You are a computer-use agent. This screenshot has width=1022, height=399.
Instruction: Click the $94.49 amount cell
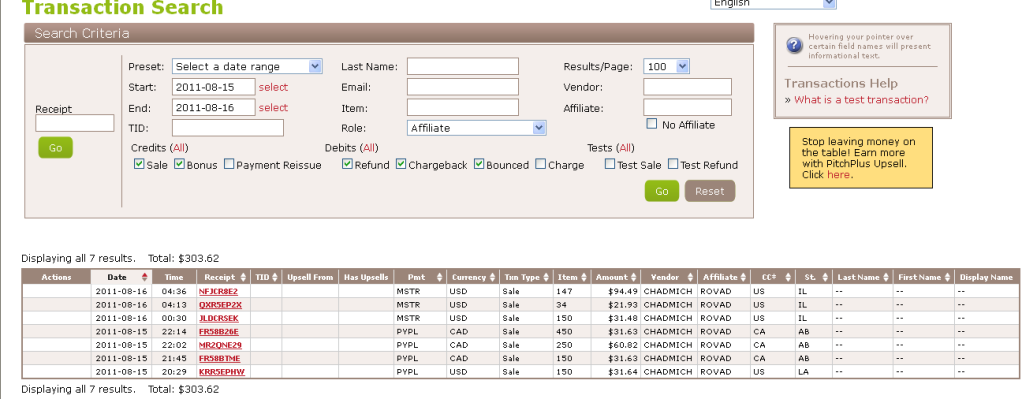617,291
